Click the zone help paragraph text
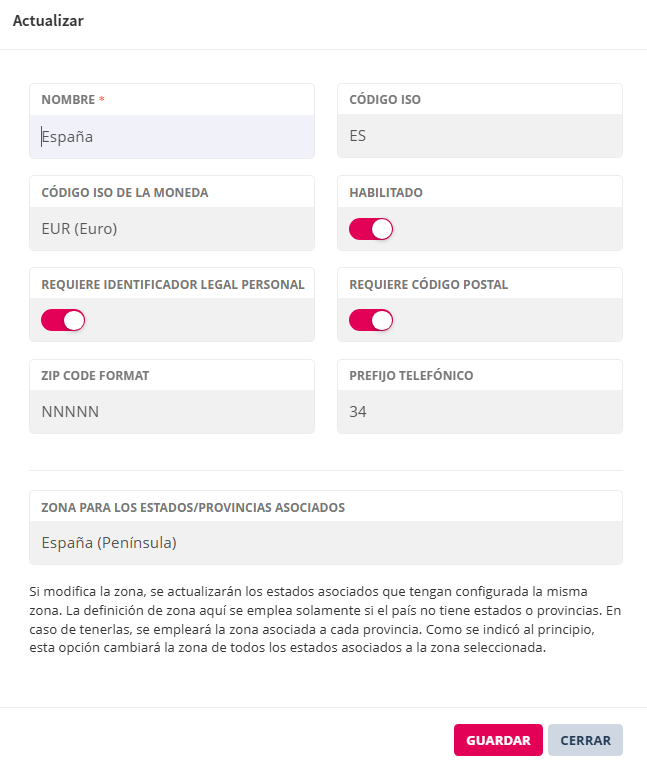Viewport: 647px width, 766px height. 325,619
